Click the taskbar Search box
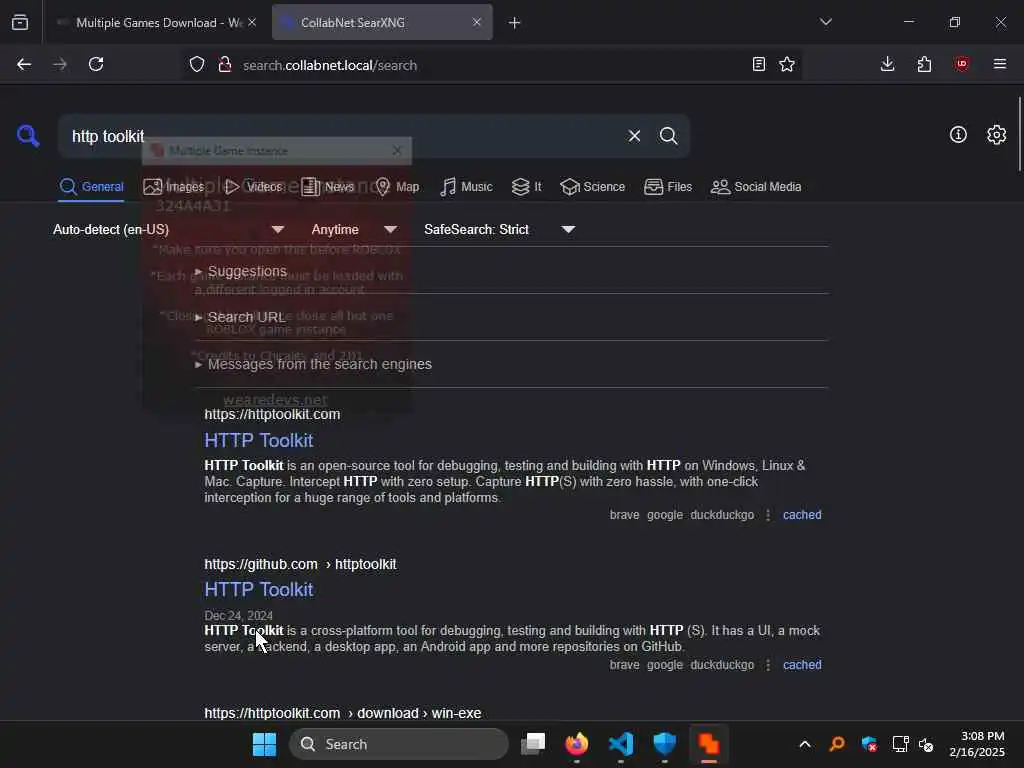Screen dimensions: 1024x768 [398, 744]
